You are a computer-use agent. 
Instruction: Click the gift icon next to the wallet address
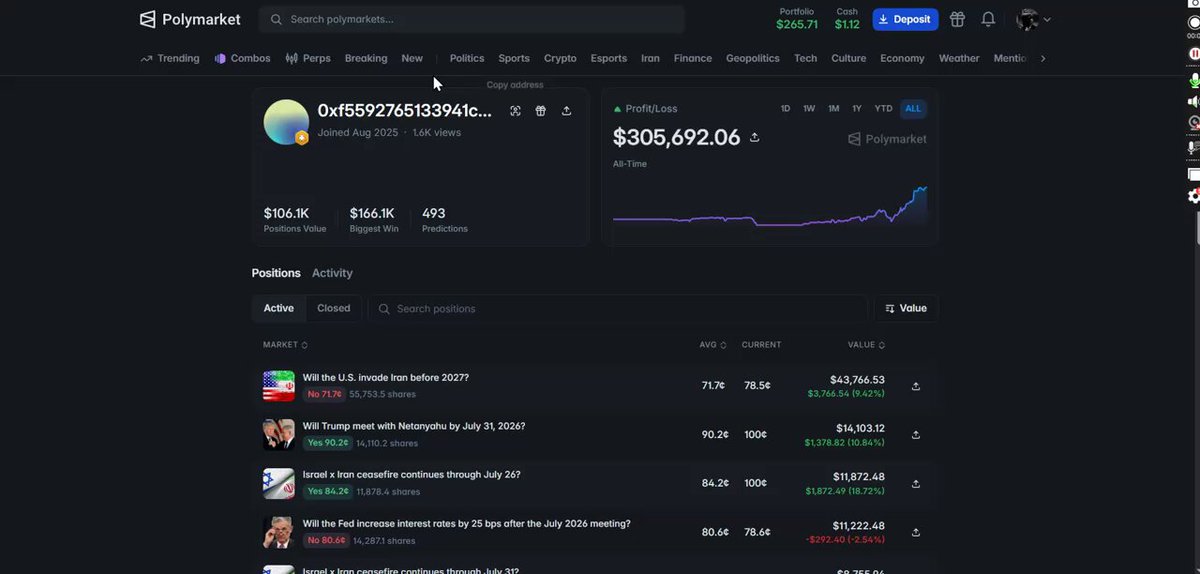click(x=540, y=111)
